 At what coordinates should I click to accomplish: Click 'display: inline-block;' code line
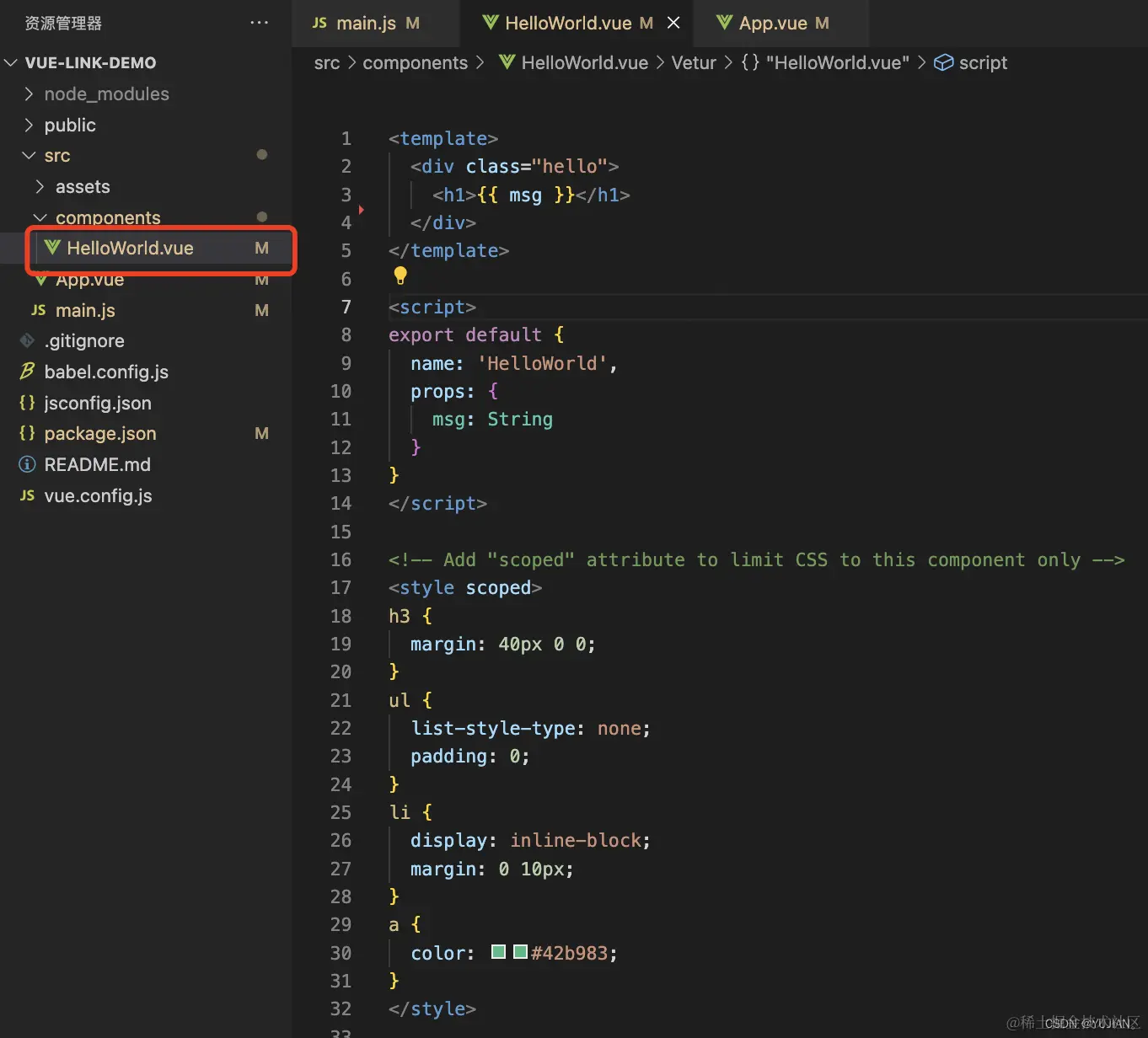(x=530, y=841)
